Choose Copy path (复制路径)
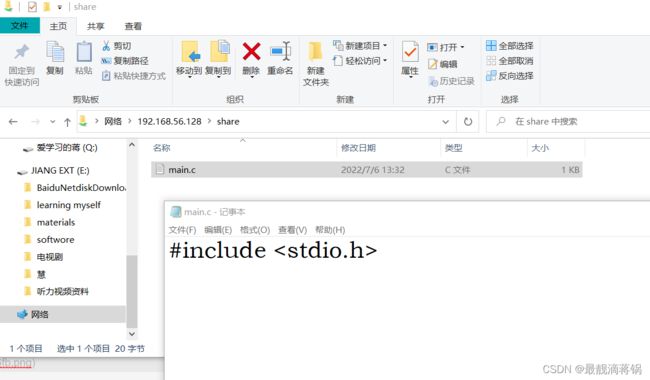Viewport: 650px width, 380px height. point(125,61)
